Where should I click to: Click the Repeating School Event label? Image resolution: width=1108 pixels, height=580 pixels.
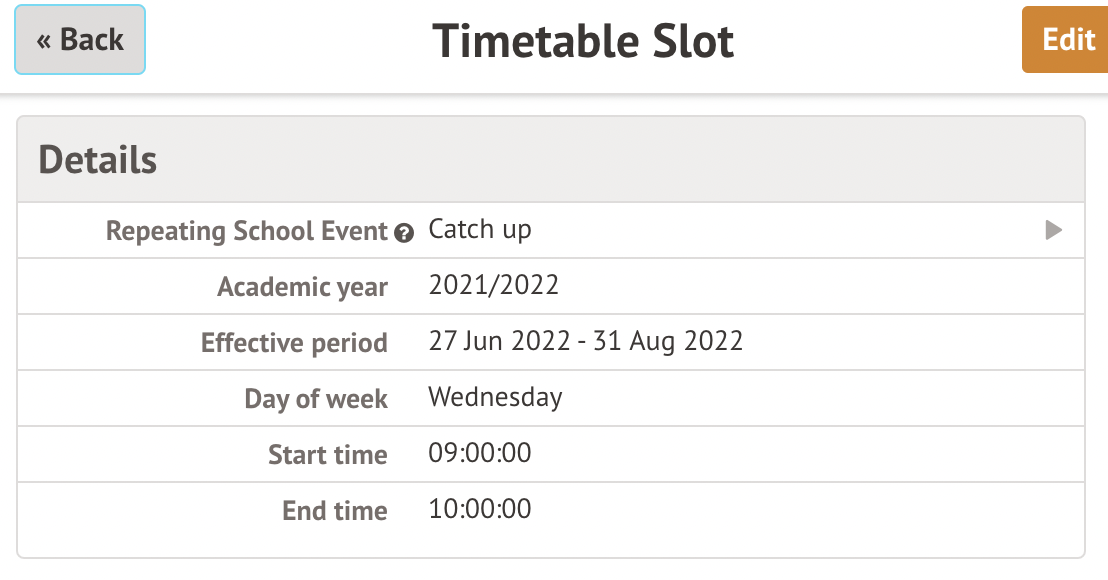246,231
